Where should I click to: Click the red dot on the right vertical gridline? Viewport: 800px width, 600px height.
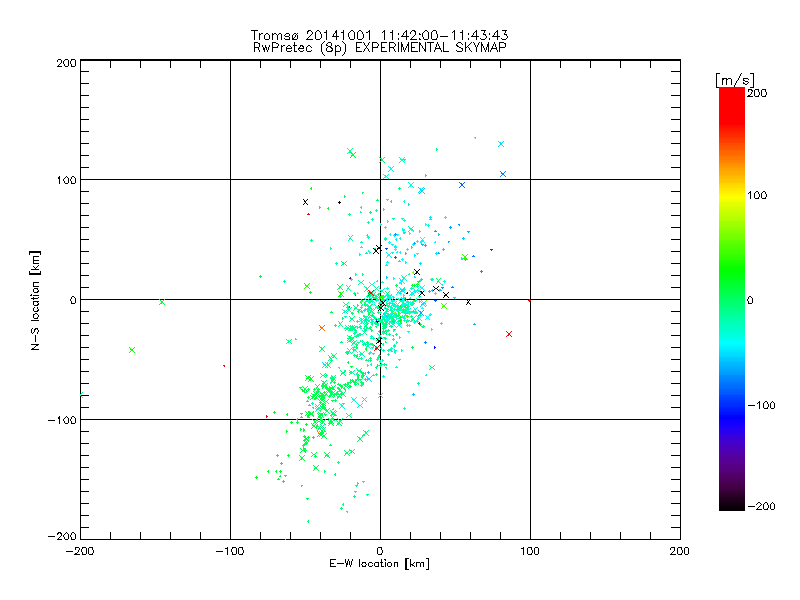(529, 299)
